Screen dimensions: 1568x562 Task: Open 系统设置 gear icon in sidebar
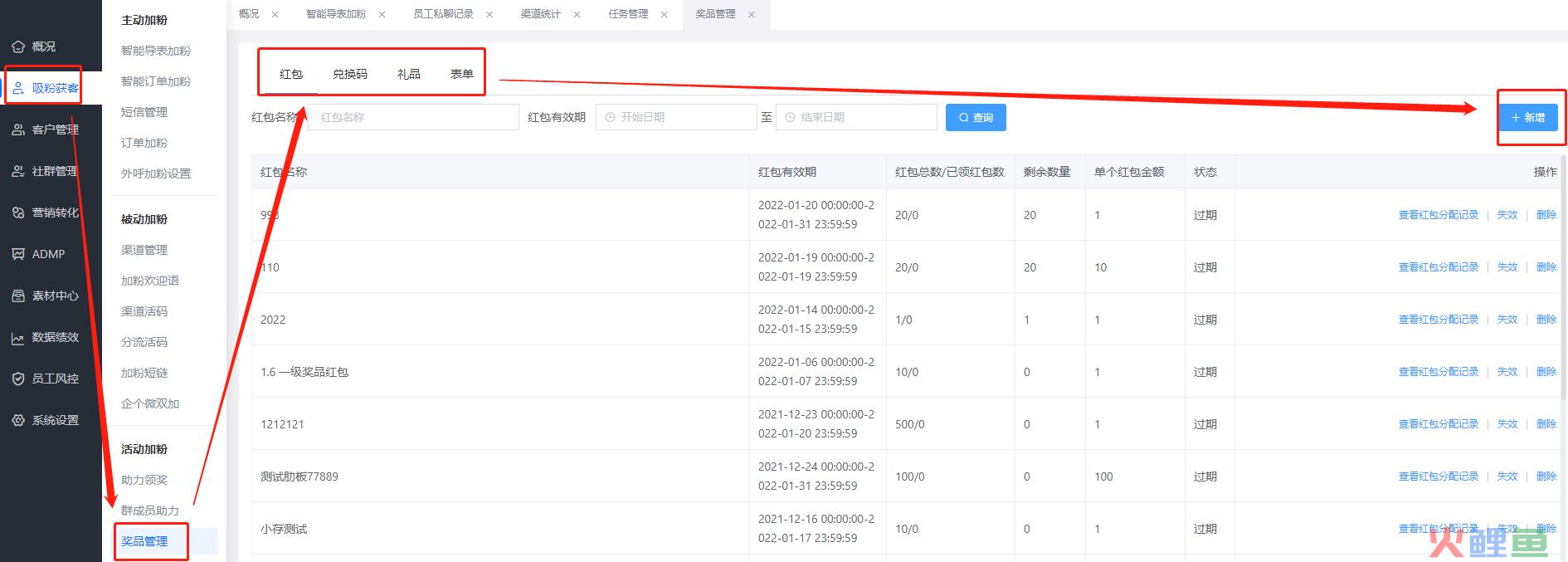click(x=18, y=420)
